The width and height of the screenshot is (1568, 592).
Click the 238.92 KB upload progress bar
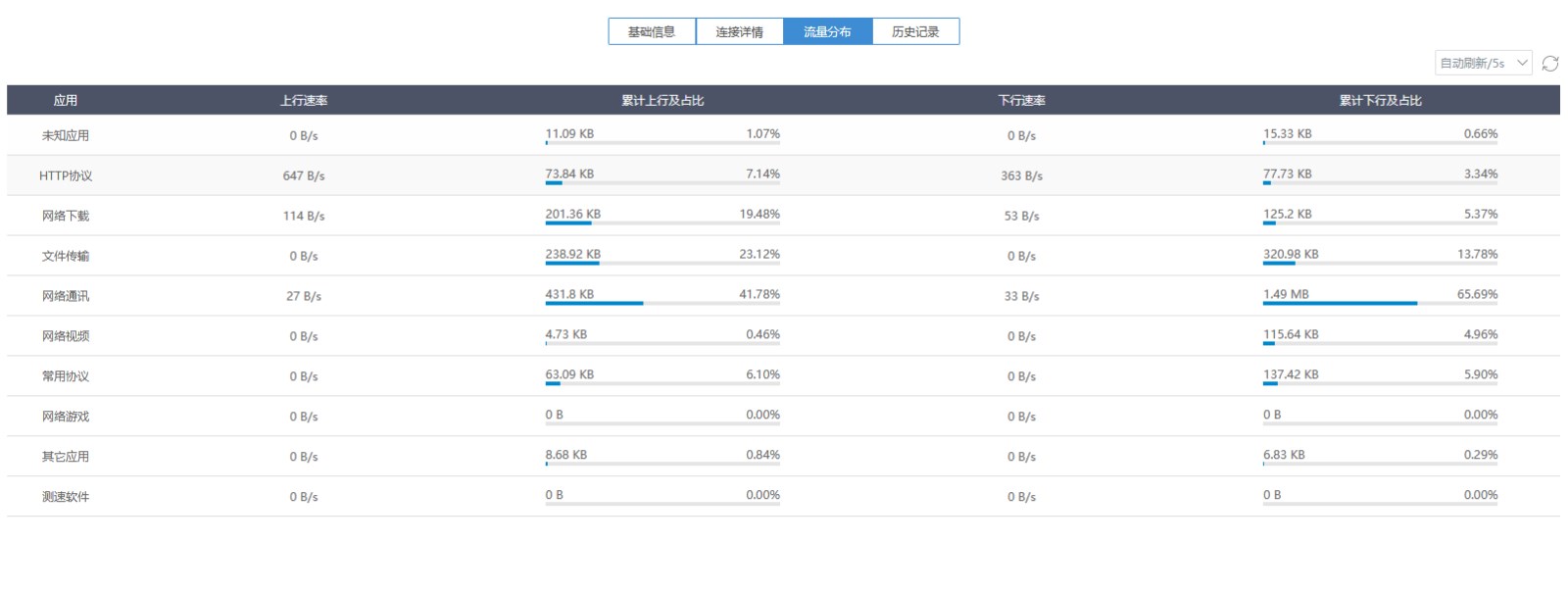pyautogui.click(x=662, y=264)
